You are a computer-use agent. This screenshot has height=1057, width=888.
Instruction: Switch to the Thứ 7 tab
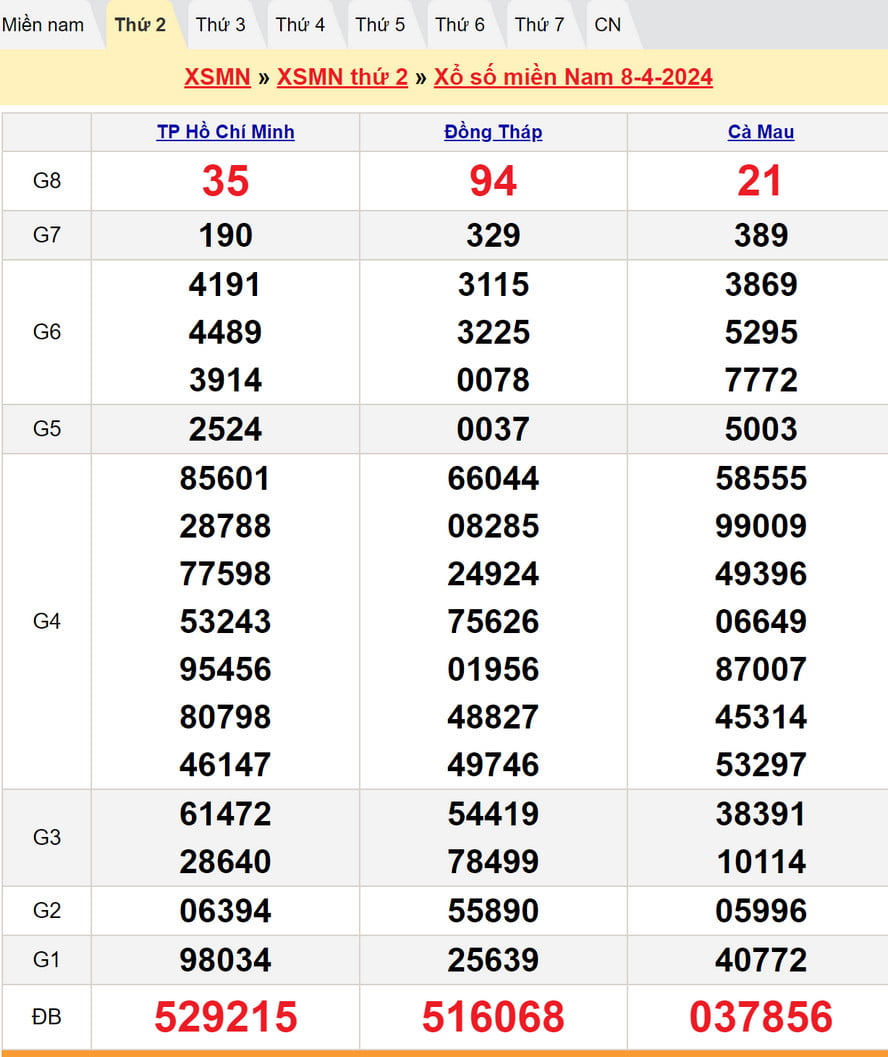[x=539, y=25]
